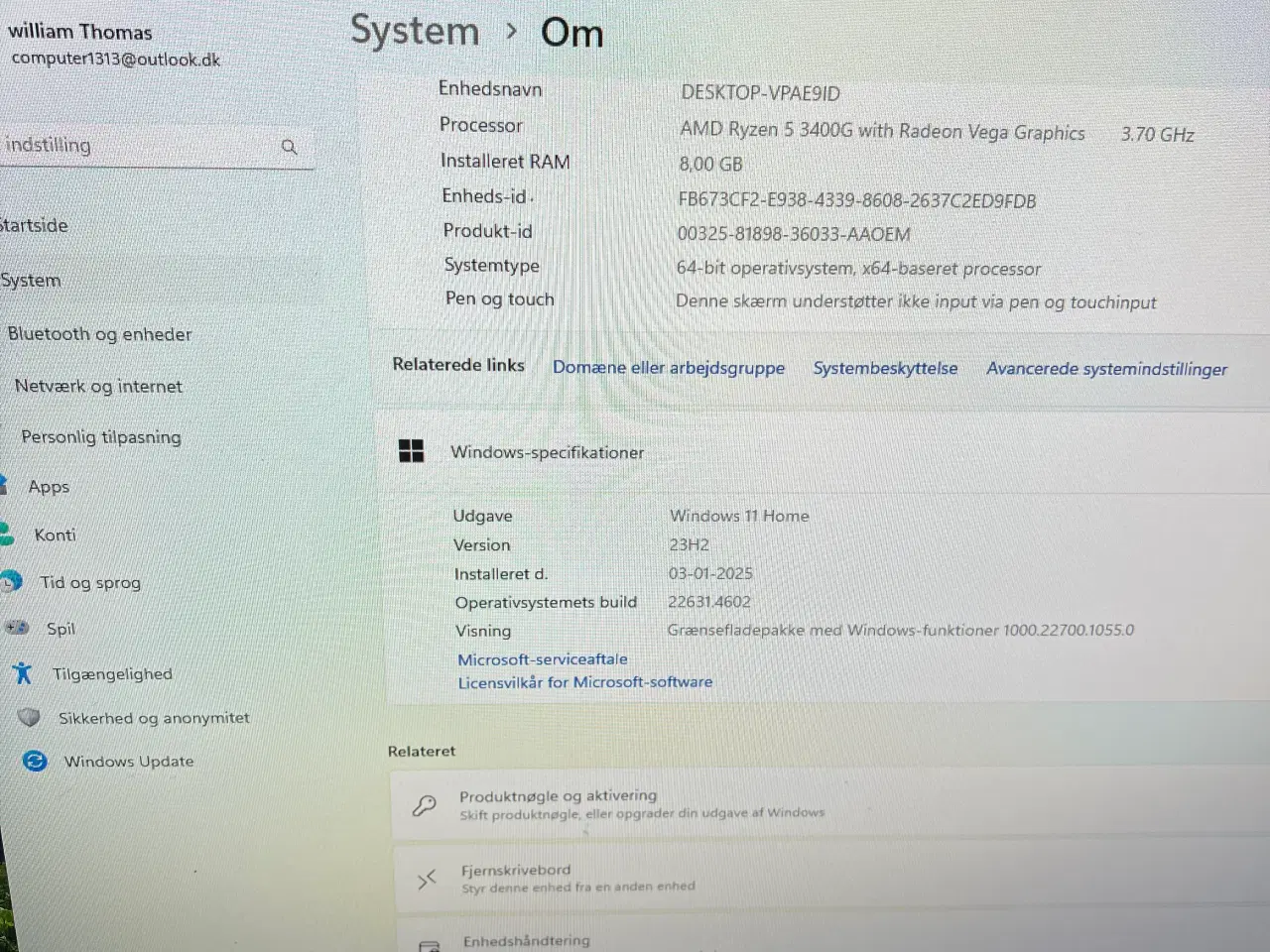Click the Konti person icon
Viewport: 1270px width, 952px height.
(7, 535)
